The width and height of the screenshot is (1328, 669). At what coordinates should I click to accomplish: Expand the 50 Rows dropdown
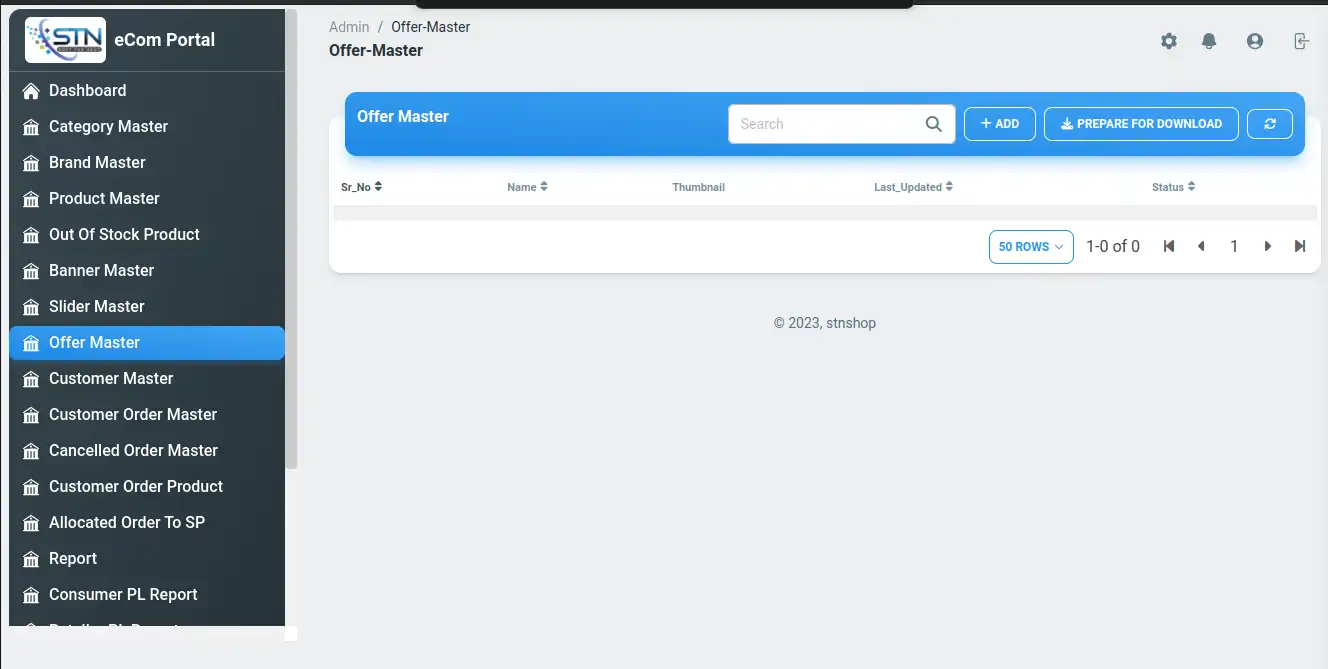pos(1030,247)
